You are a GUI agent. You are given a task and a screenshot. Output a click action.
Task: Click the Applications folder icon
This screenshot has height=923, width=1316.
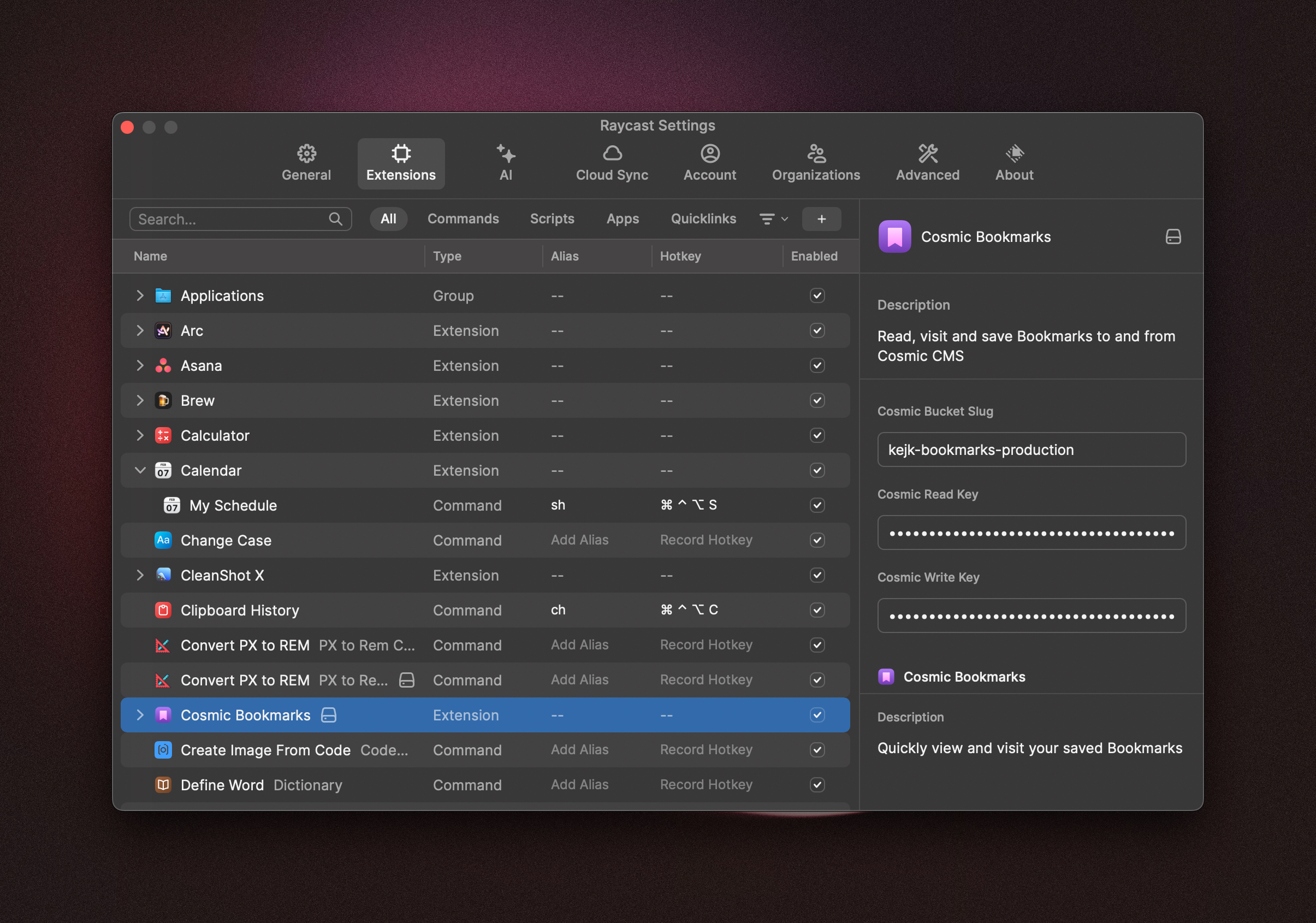[163, 295]
